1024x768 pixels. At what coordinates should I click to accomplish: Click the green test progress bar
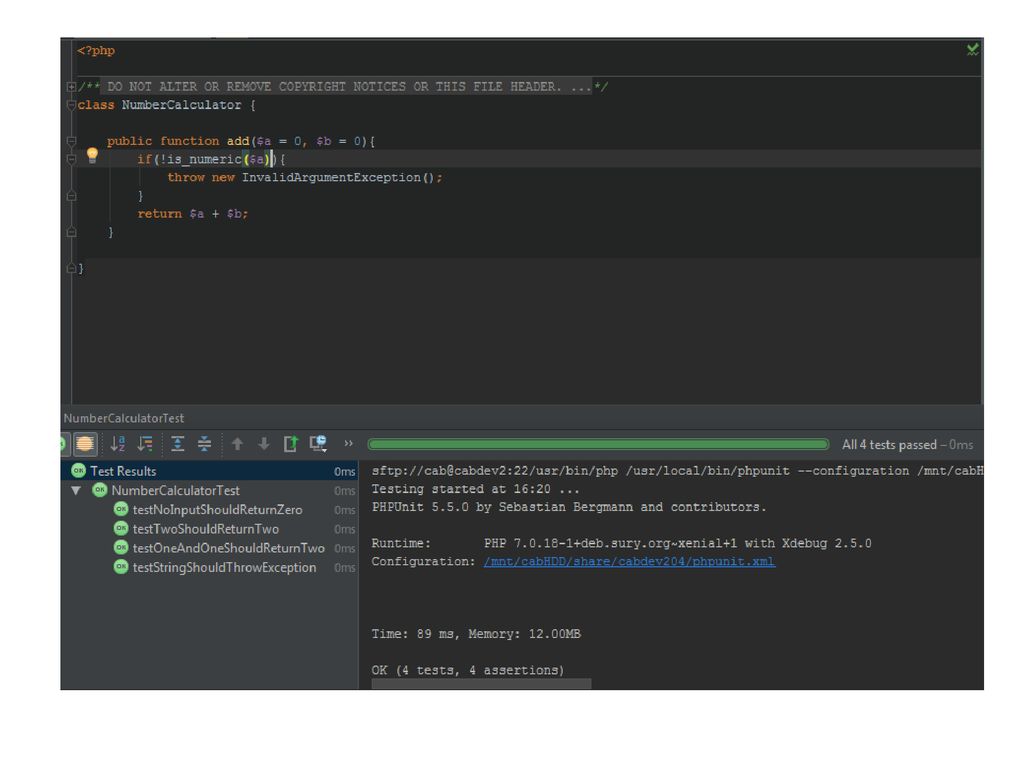[x=598, y=445]
